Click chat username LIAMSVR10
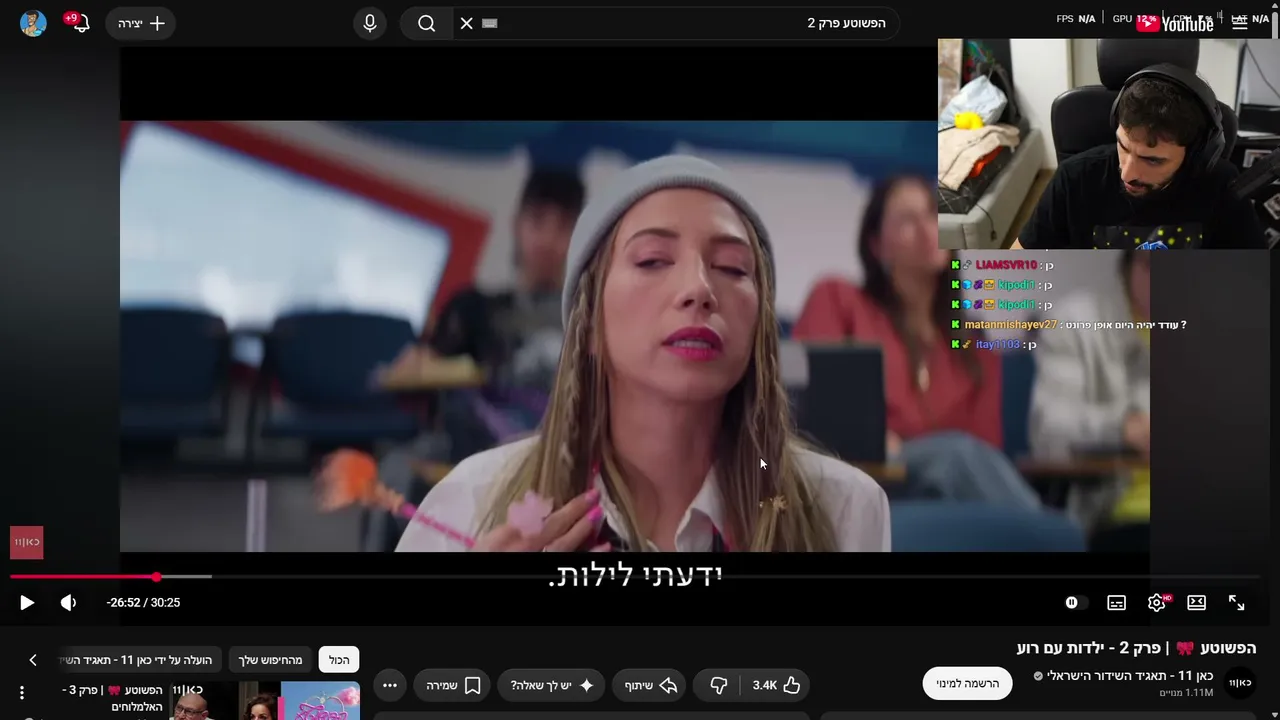This screenshot has width=1280, height=720. 1006,265
